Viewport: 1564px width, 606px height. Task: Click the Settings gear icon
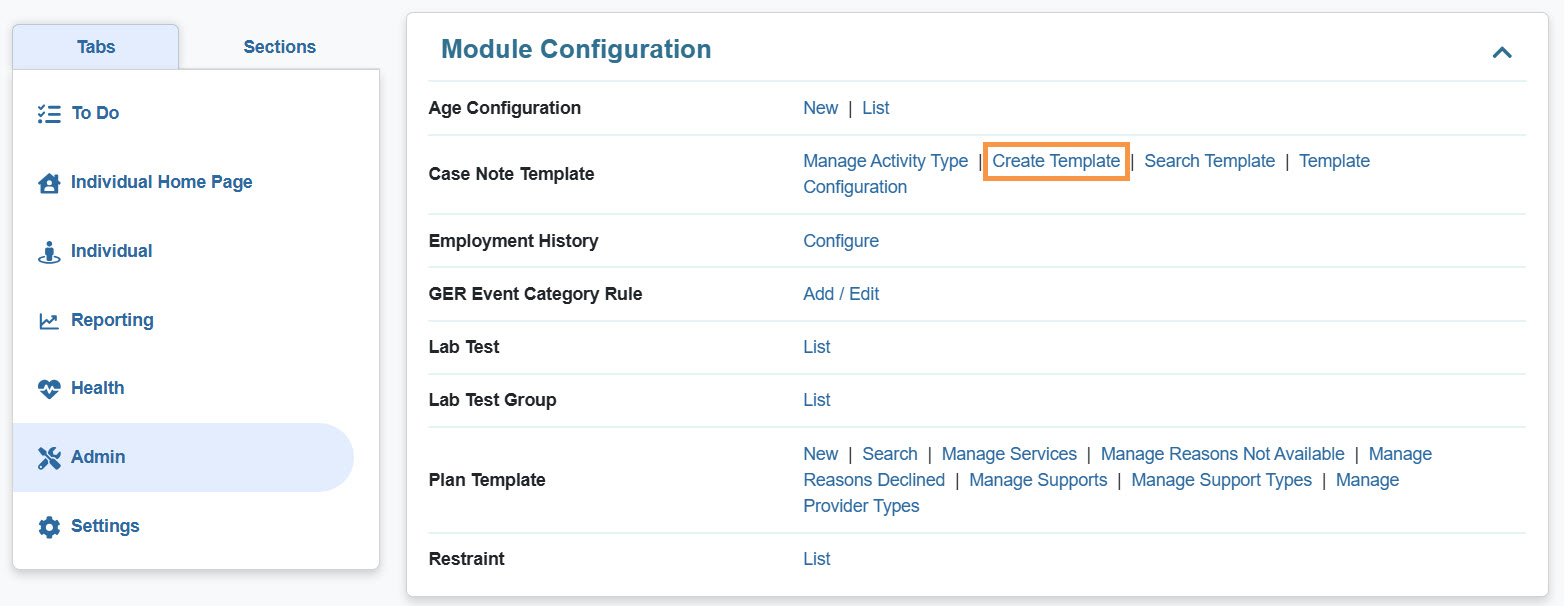tap(48, 527)
